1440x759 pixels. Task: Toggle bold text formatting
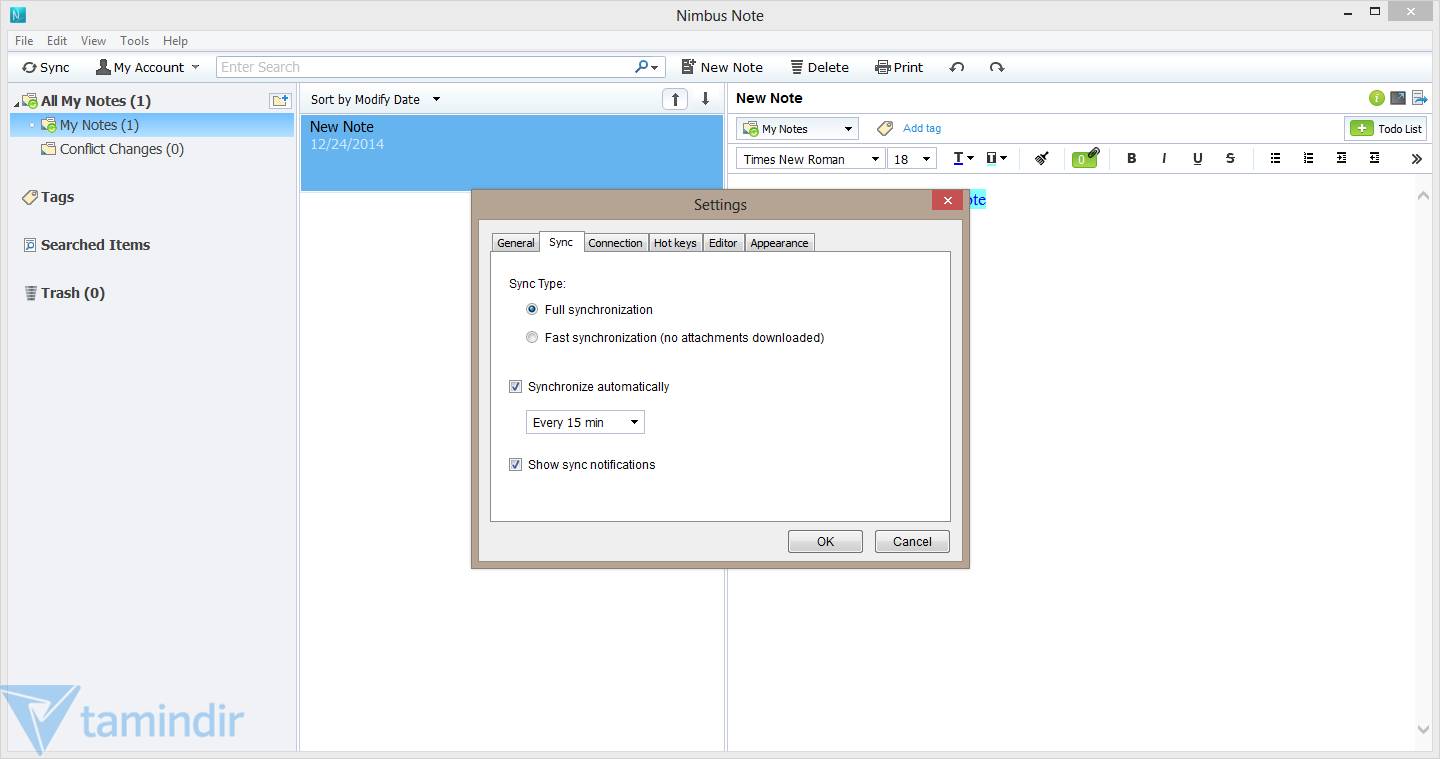(x=1131, y=158)
